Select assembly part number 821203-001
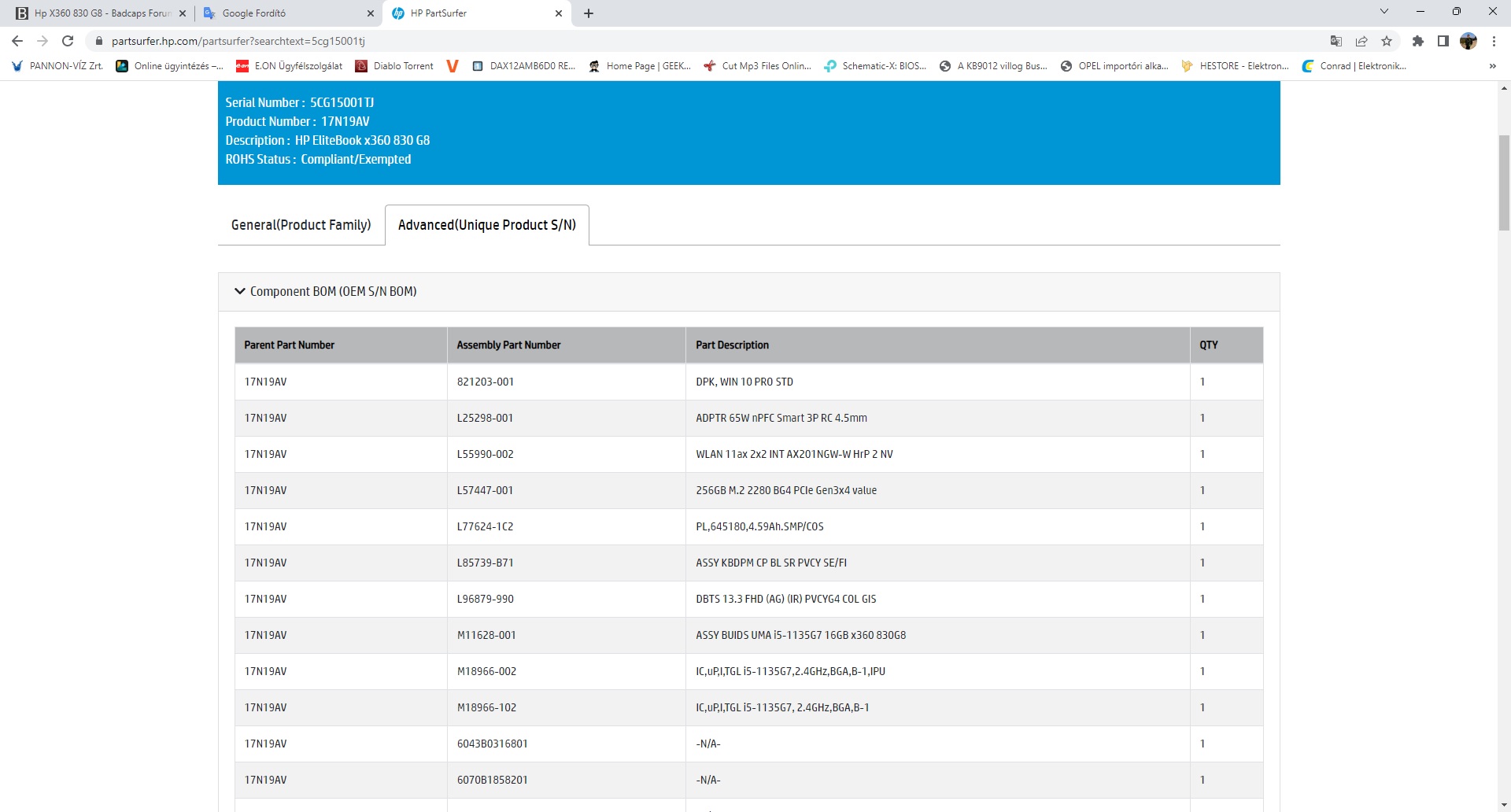The height and width of the screenshot is (812, 1511). (486, 382)
